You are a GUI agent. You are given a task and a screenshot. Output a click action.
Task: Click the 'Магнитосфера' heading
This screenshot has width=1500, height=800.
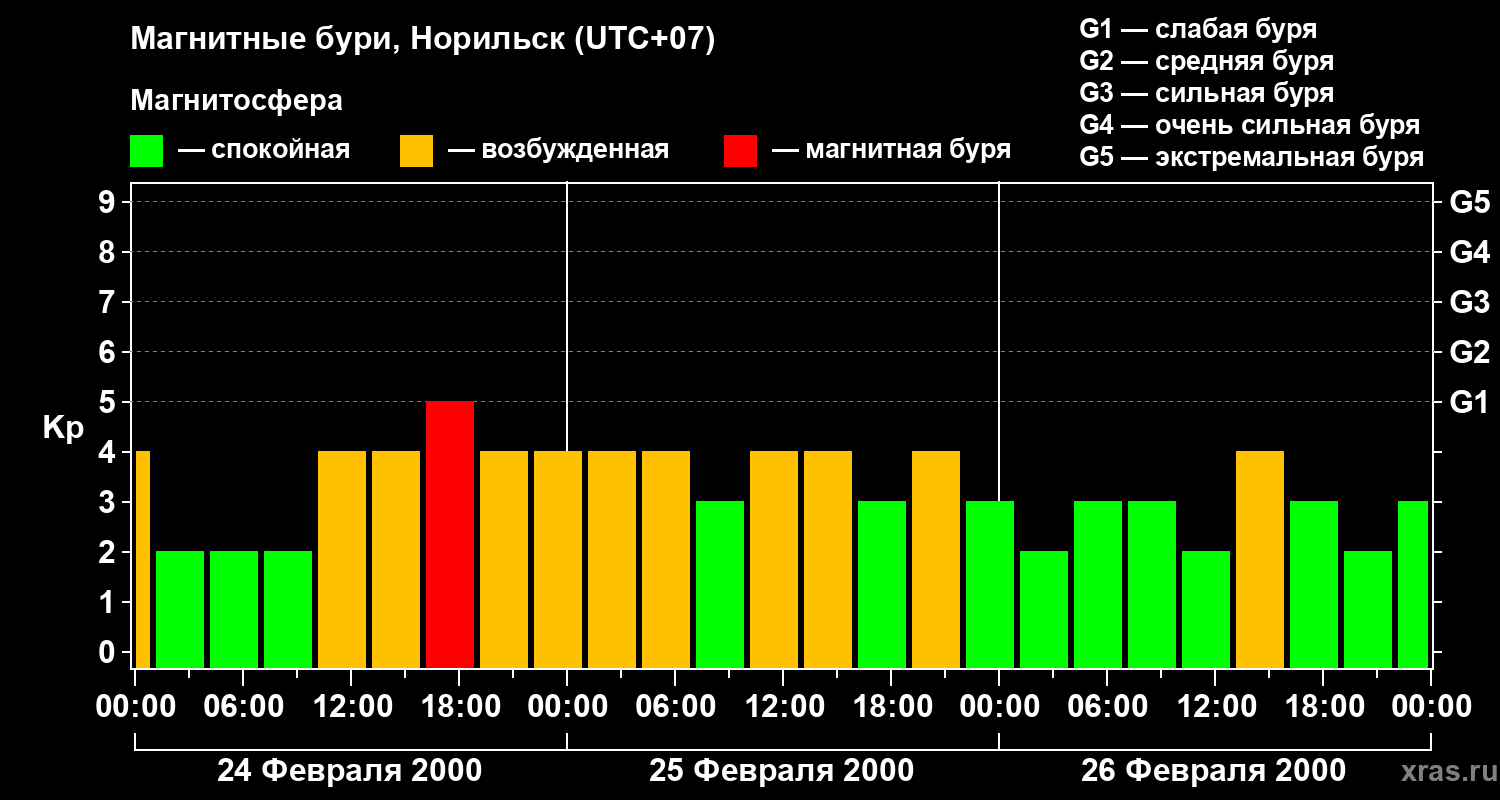pos(236,101)
